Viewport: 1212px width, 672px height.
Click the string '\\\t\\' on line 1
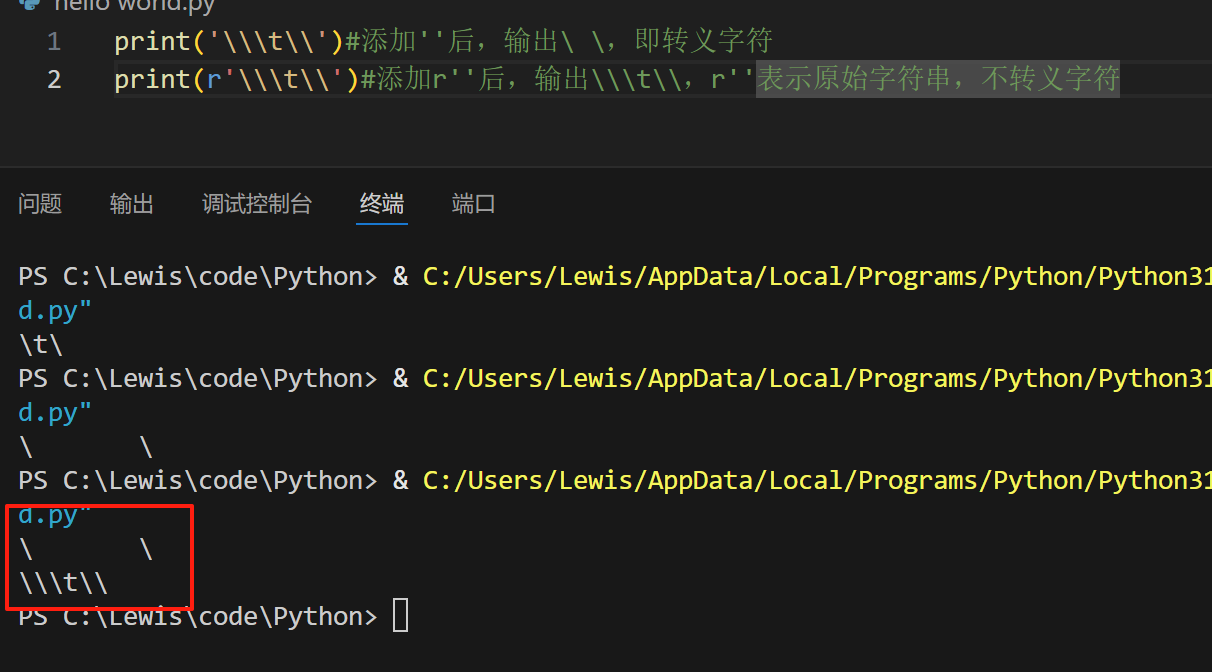270,42
